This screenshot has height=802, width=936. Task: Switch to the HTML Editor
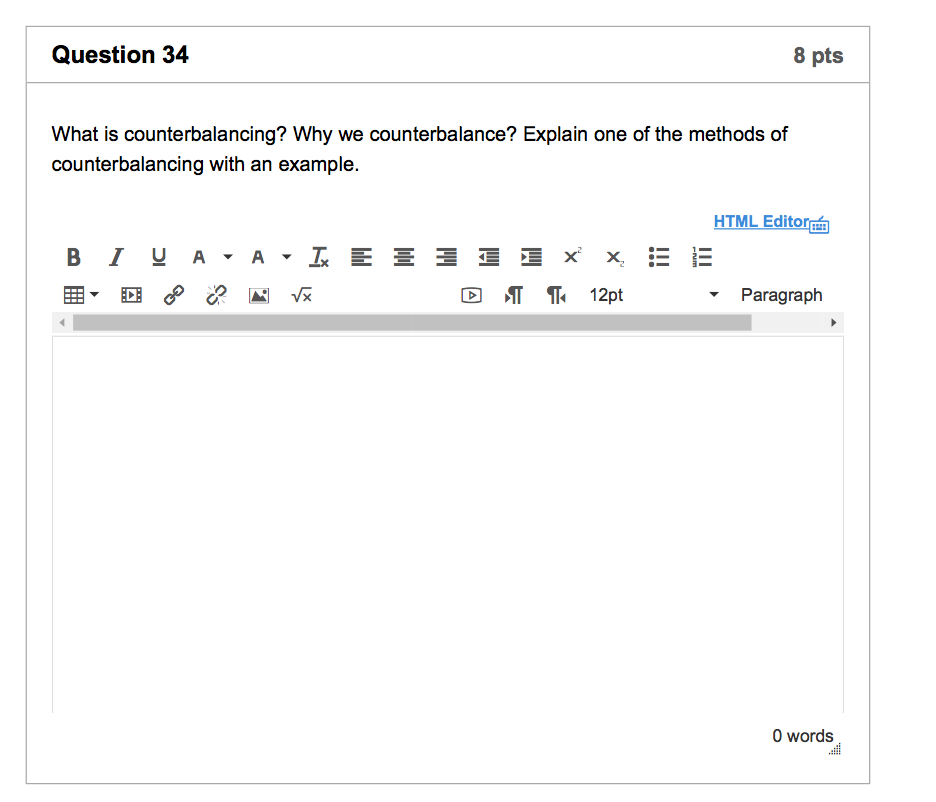761,221
